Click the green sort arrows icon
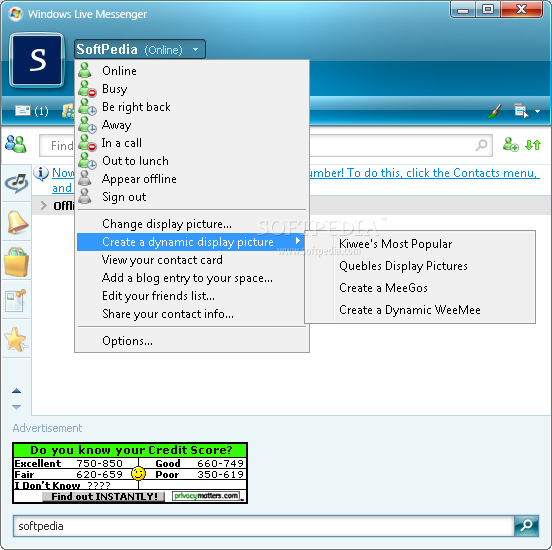Viewport: 552px width, 550px height. point(533,145)
